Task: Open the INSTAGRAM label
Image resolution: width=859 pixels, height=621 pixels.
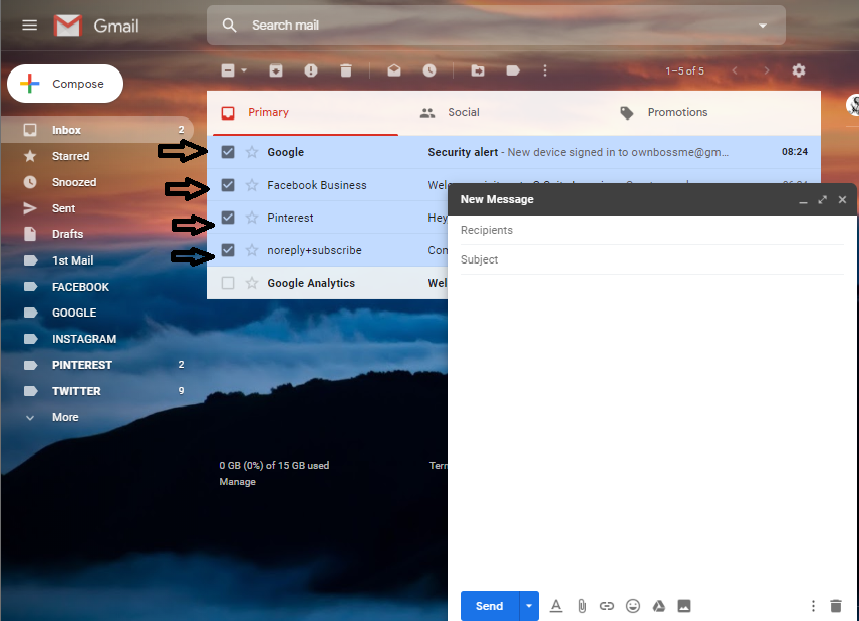Action: (98, 339)
